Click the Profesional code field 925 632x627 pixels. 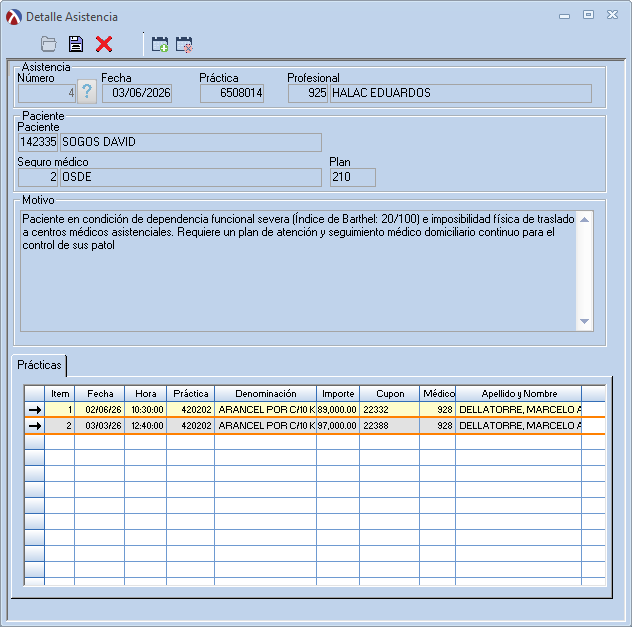coord(308,93)
